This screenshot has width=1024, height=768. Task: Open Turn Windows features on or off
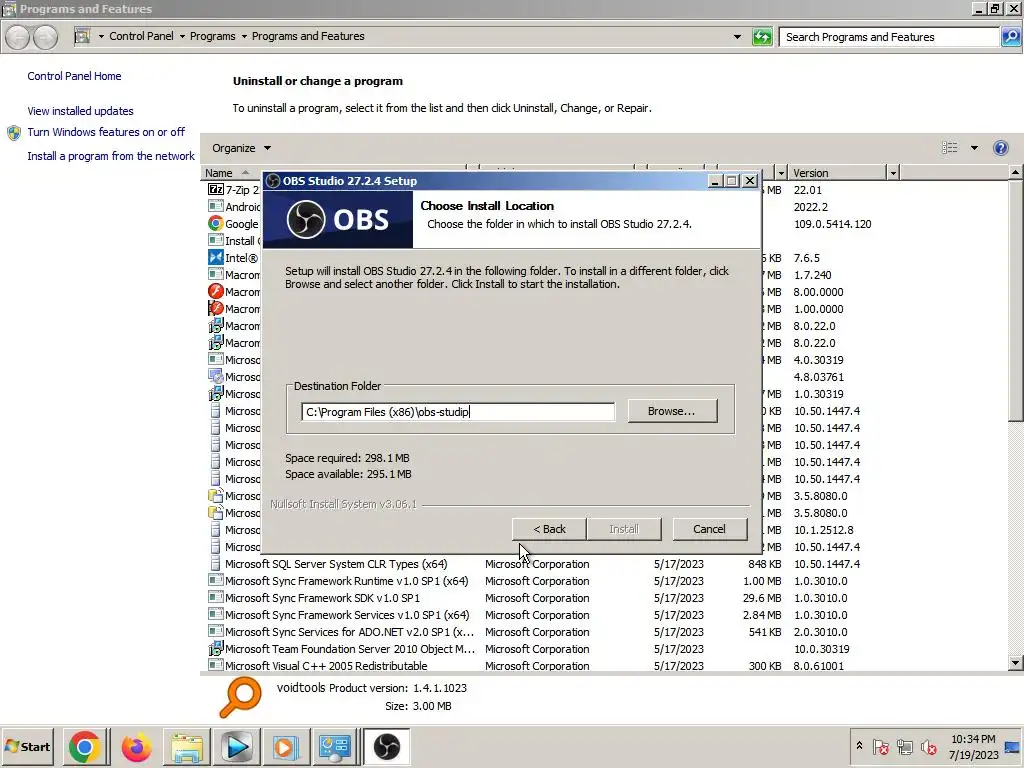(x=106, y=132)
